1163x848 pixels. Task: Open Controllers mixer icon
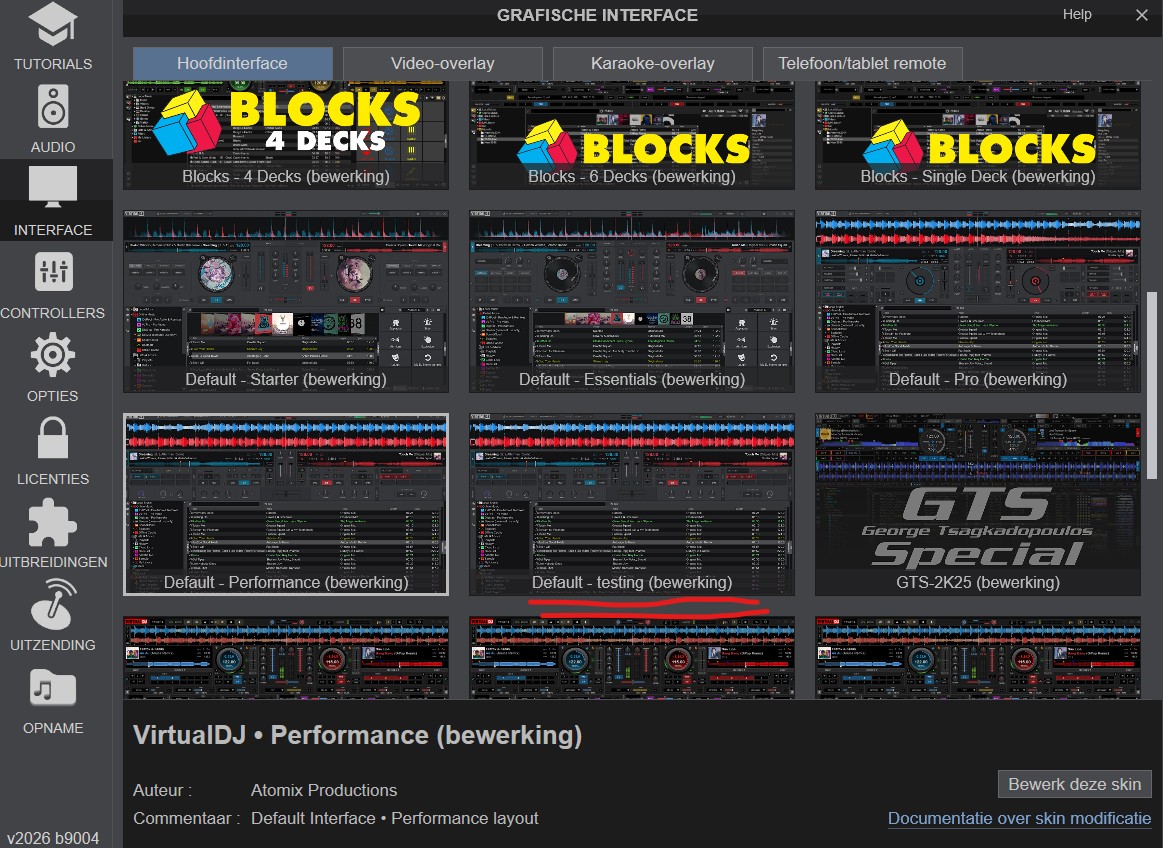[52, 273]
